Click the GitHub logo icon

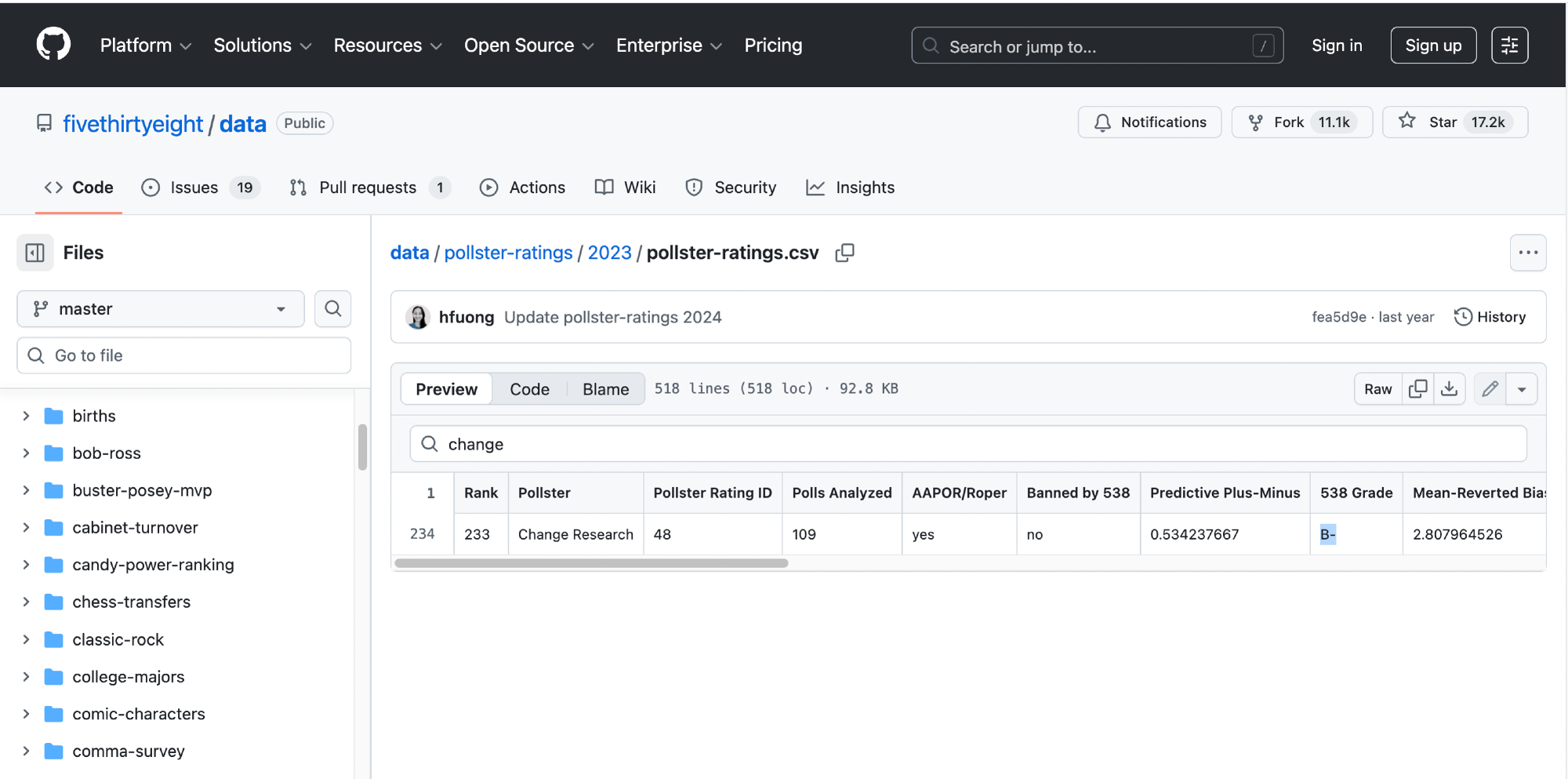coord(53,45)
